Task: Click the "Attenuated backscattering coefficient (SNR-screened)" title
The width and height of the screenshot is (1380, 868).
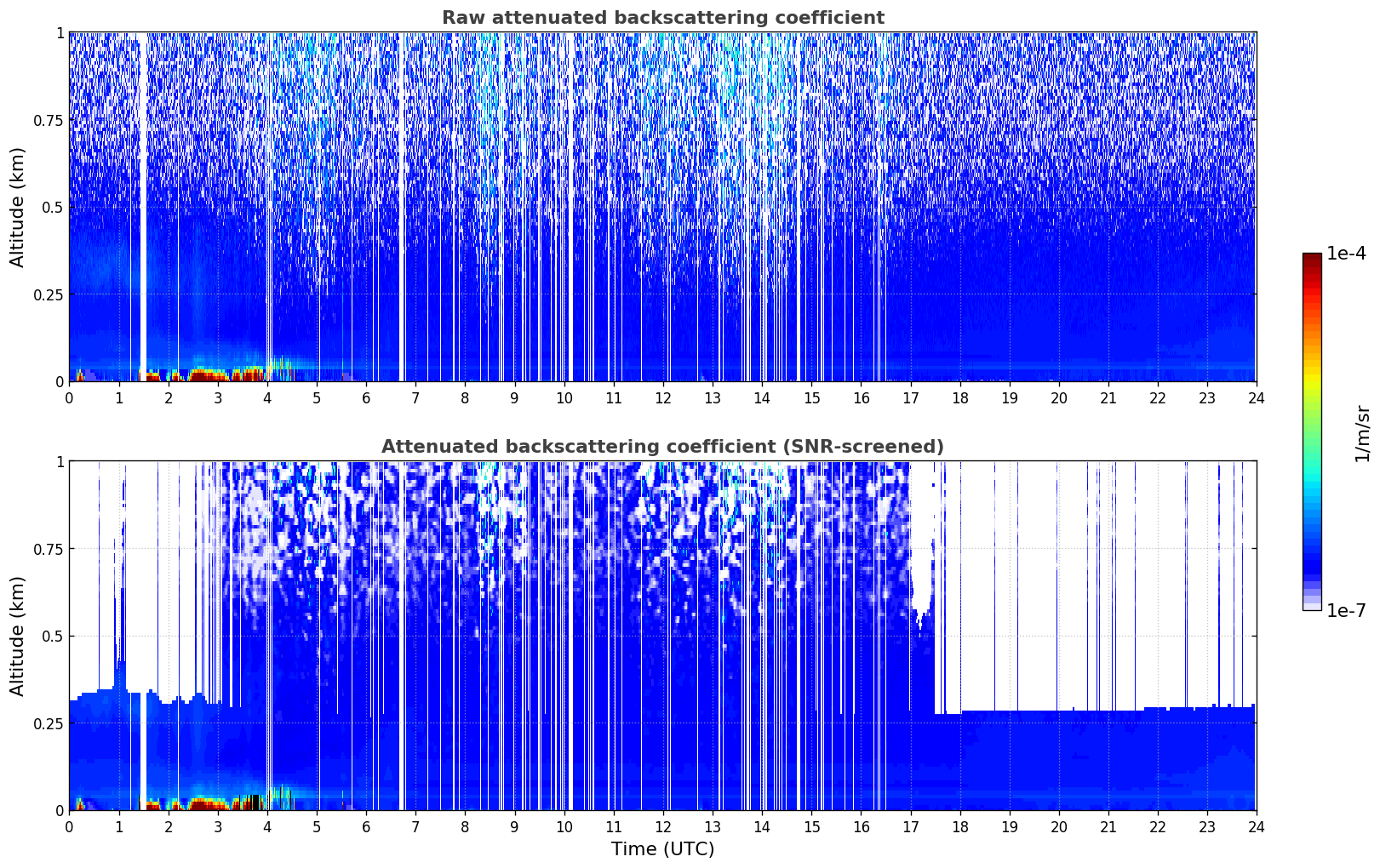Action: [662, 447]
